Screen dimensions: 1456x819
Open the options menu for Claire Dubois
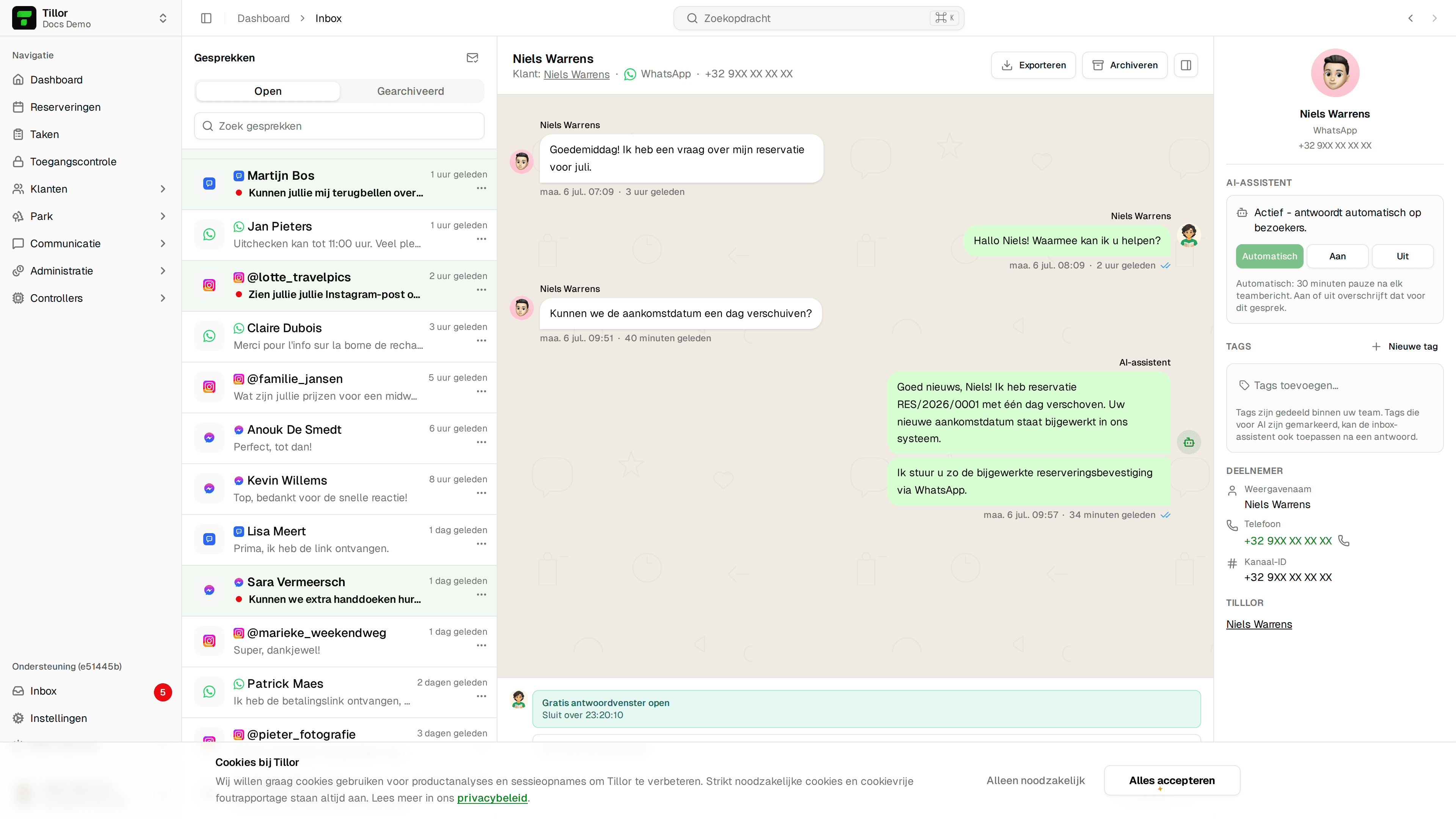(x=481, y=341)
